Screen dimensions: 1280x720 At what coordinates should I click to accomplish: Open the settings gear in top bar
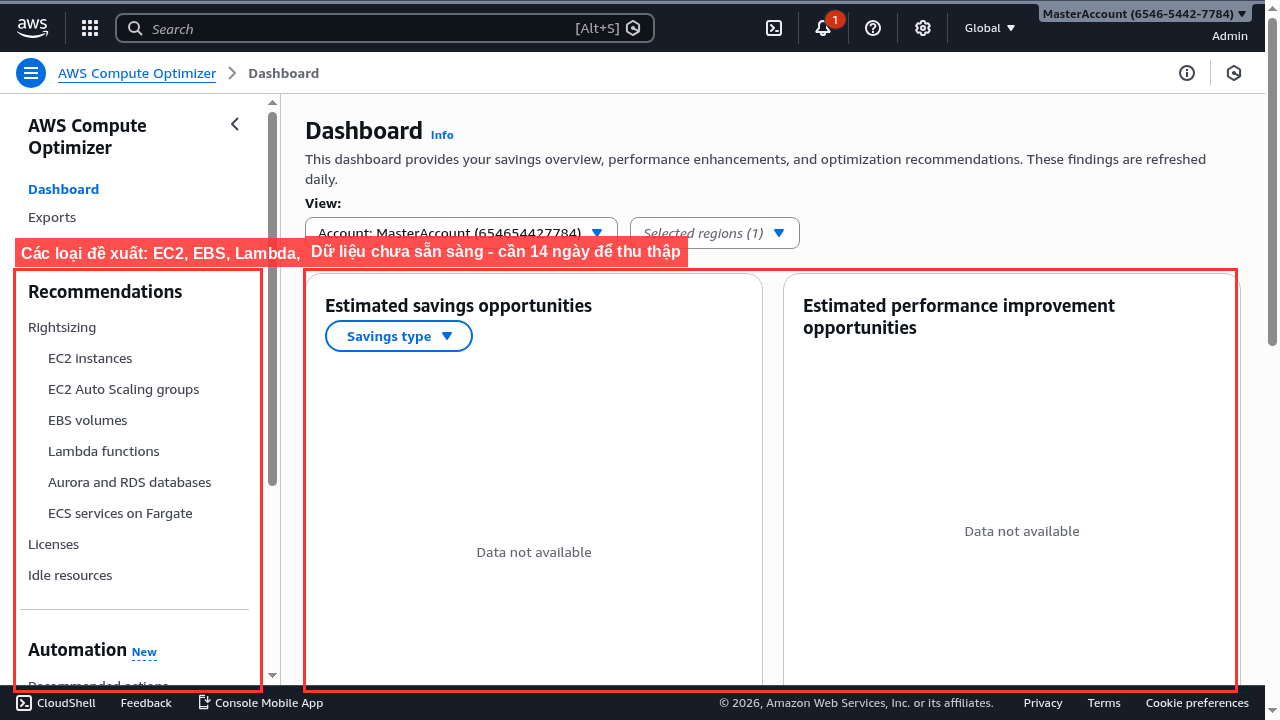[x=922, y=27]
